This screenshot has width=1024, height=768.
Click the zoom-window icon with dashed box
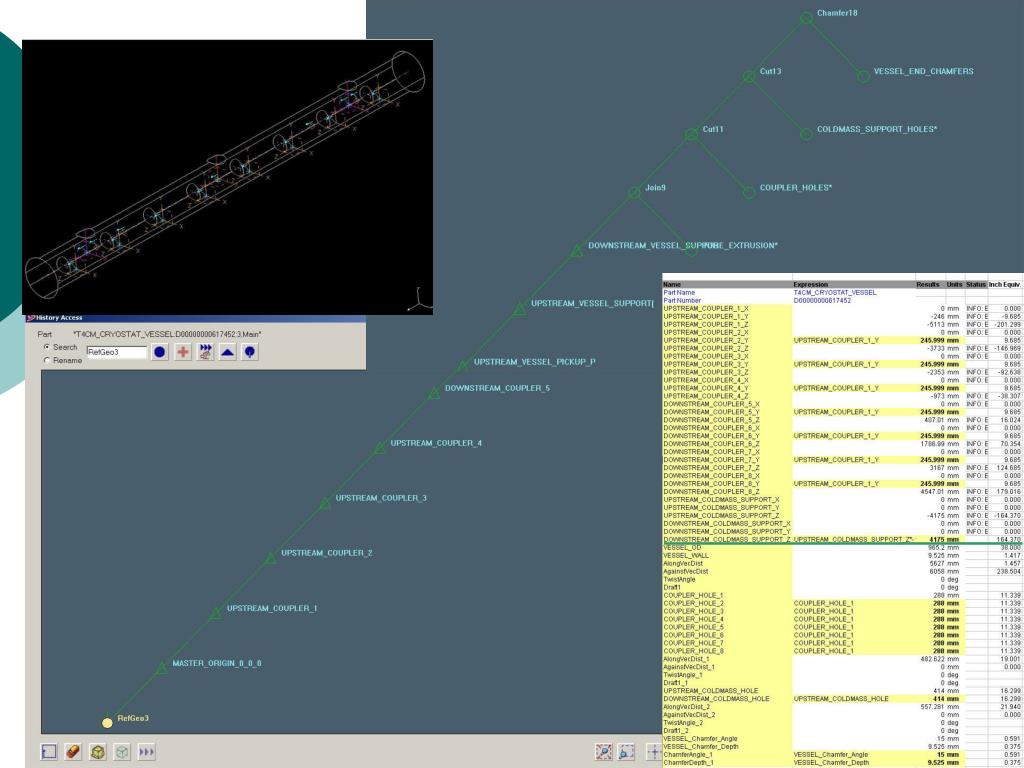(626, 752)
